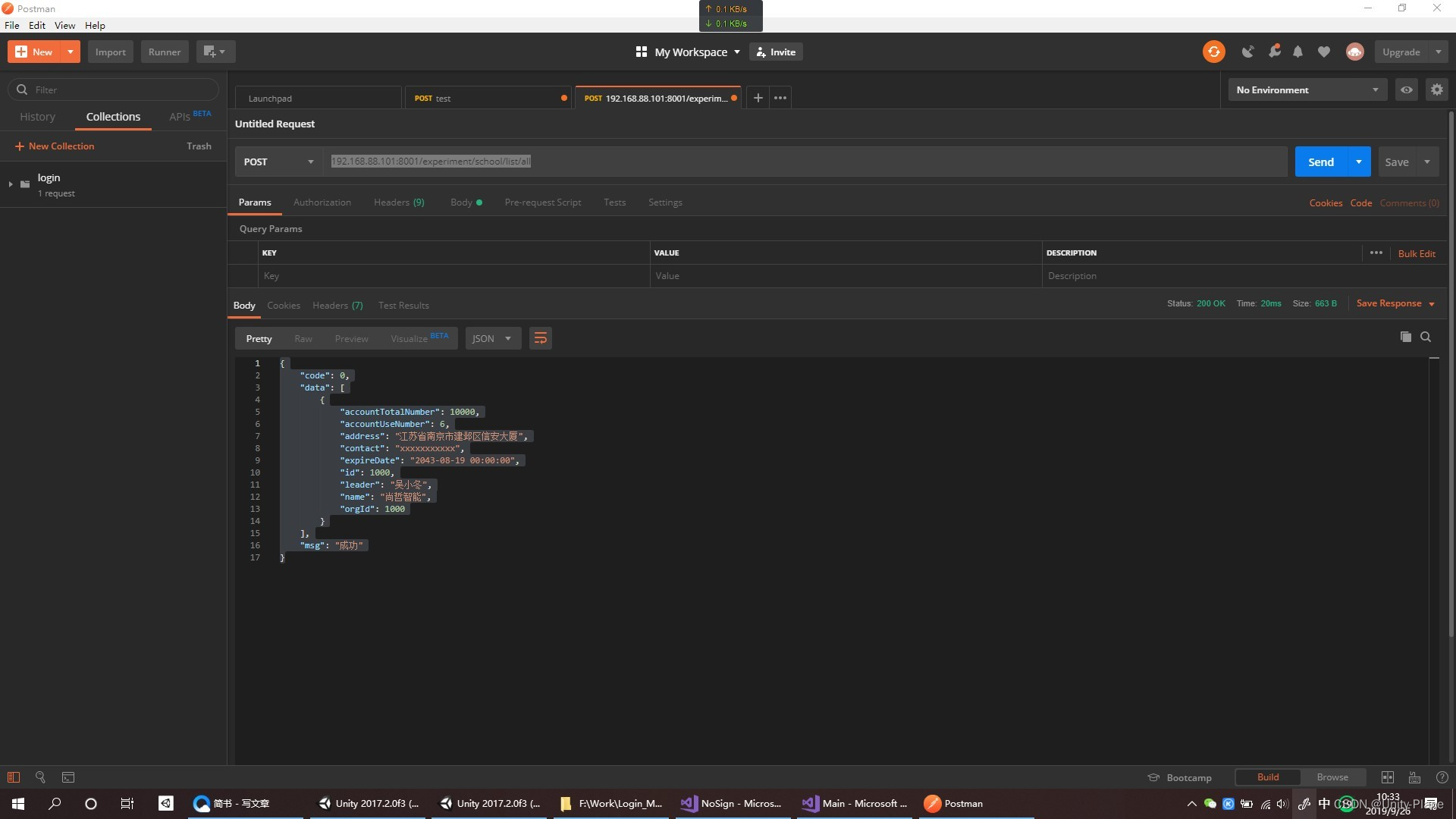1456x819 pixels.
Task: Open the user avatar menu
Action: point(1355,52)
